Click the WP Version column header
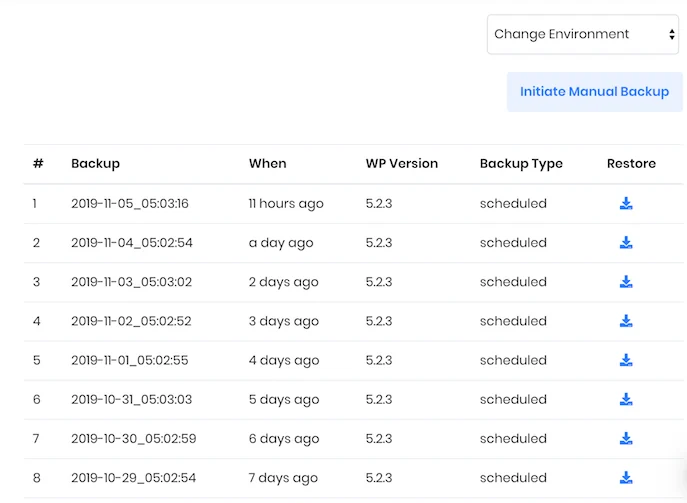This screenshot has width=687, height=503. (x=402, y=163)
